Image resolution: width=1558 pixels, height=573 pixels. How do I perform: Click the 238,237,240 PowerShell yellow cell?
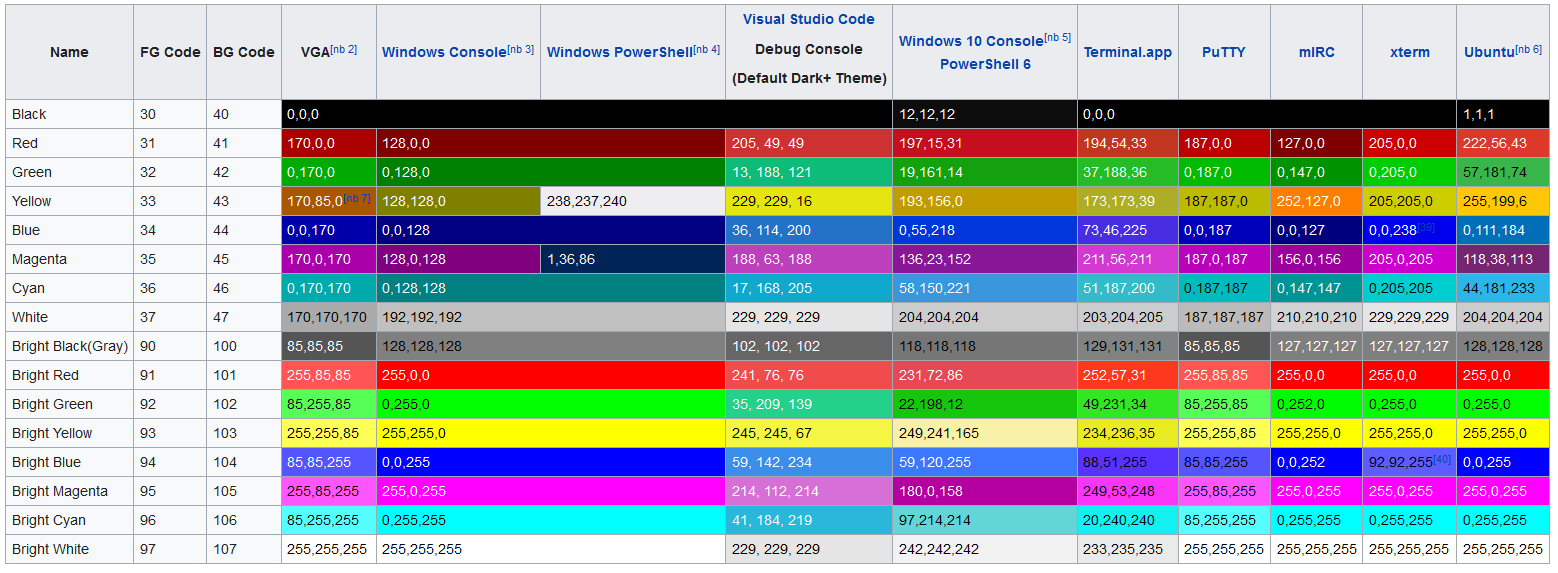(633, 201)
